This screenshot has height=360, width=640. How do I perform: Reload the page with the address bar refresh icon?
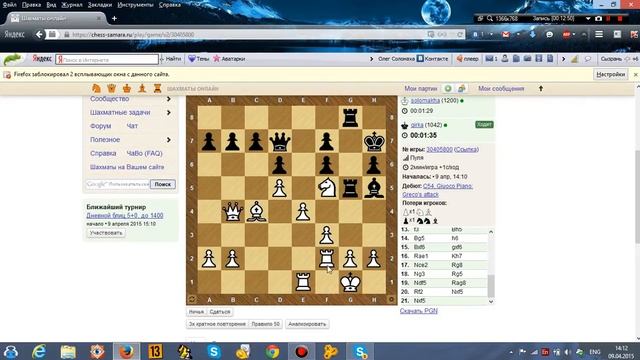[460, 35]
